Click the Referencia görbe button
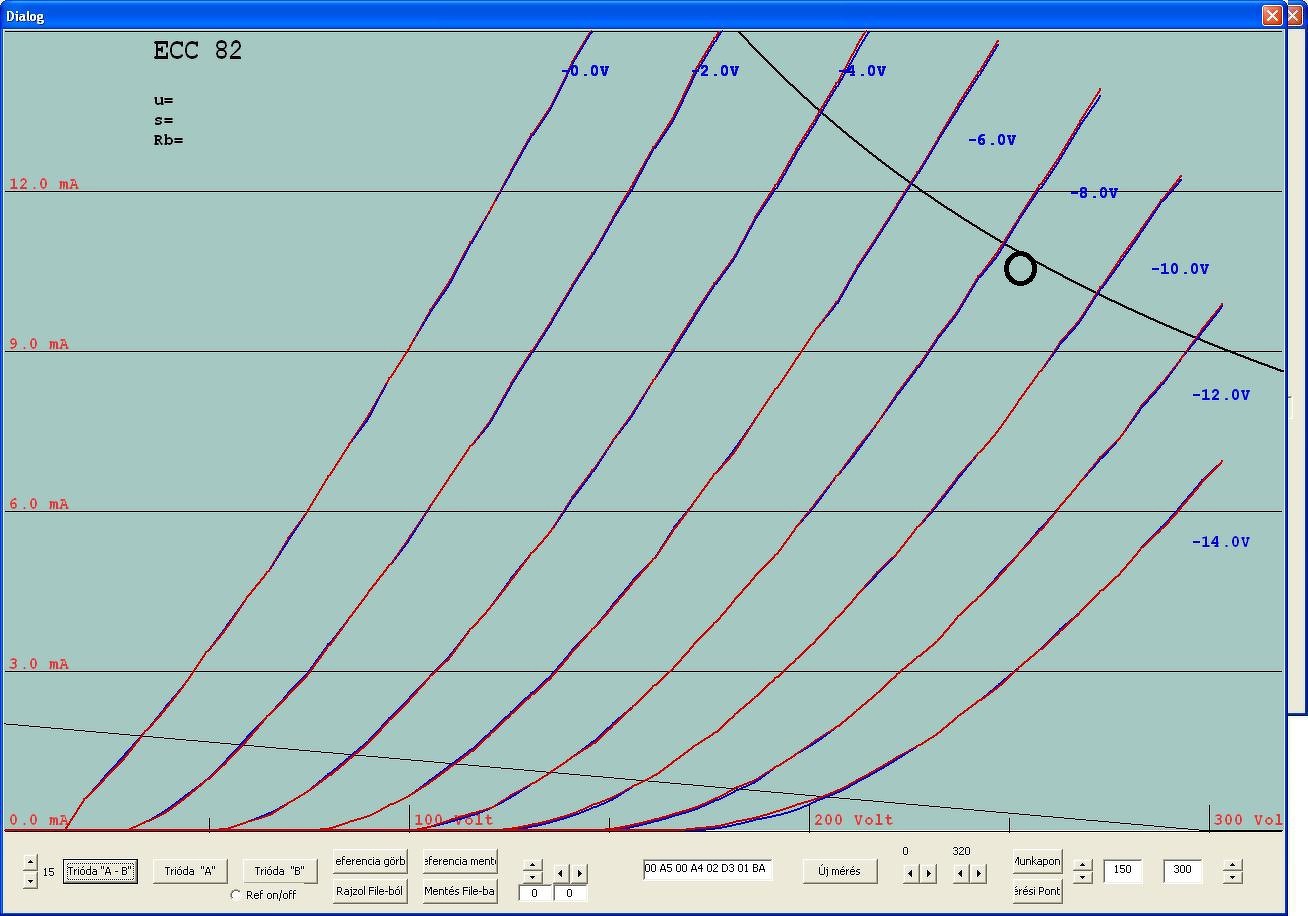 [x=370, y=861]
